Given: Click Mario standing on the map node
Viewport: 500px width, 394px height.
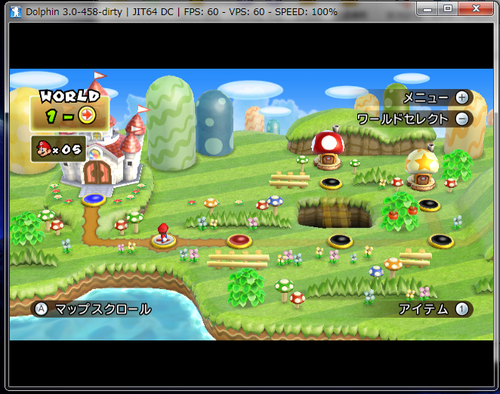Looking at the screenshot, I should (163, 232).
